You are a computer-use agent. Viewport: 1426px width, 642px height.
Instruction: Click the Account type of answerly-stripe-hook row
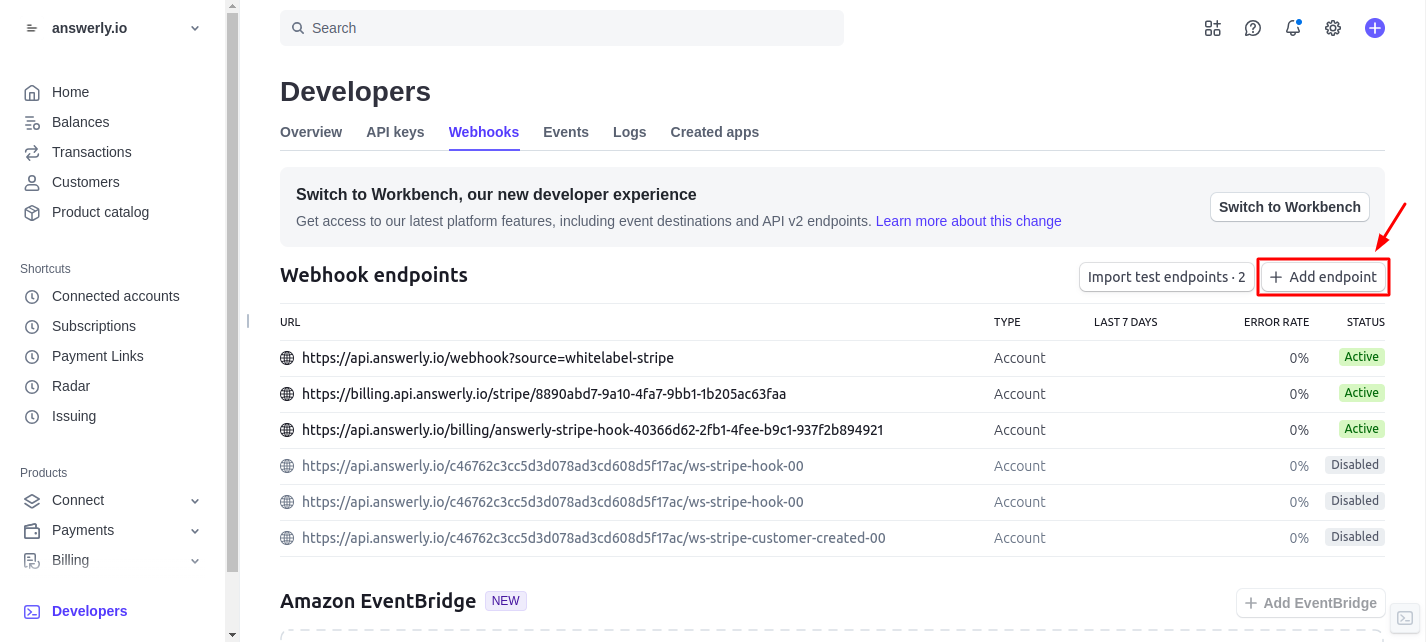tap(1020, 430)
